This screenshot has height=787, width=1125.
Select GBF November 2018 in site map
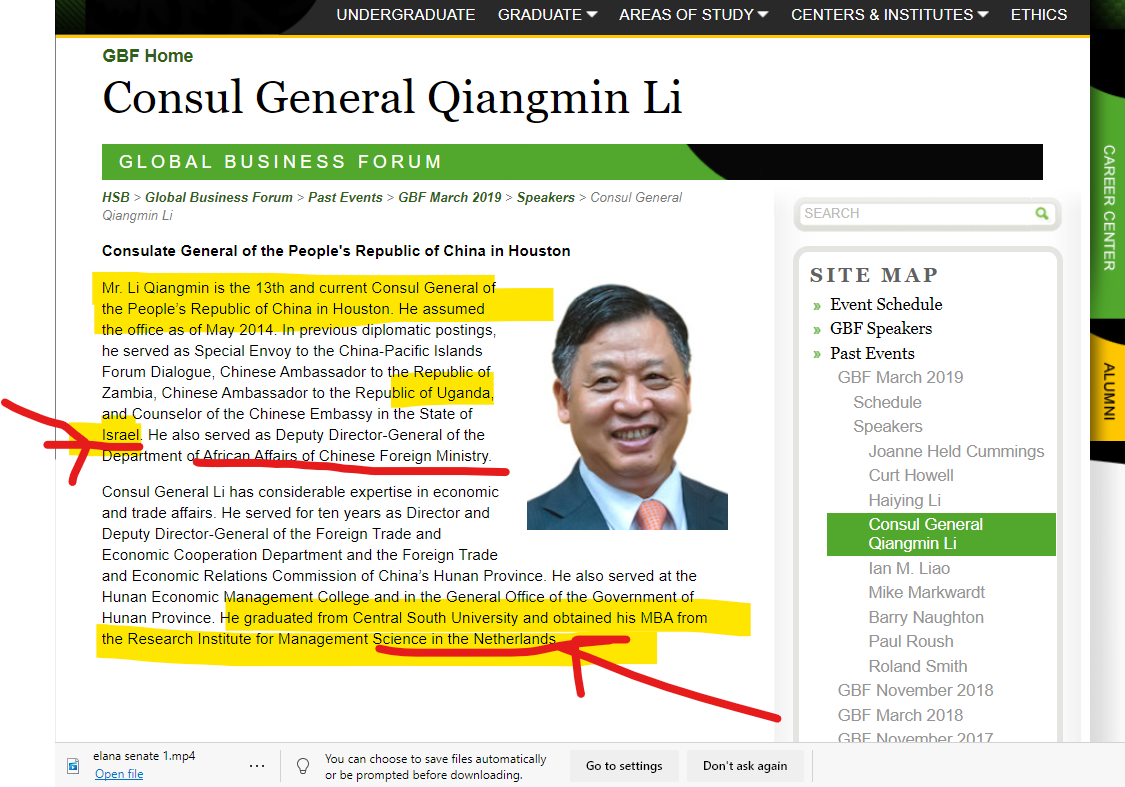pos(915,691)
